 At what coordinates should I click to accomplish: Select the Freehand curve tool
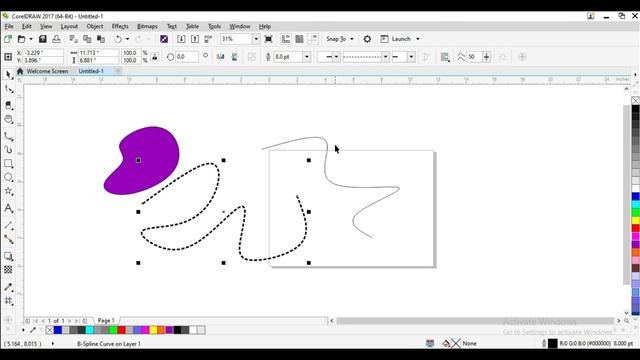point(8,136)
